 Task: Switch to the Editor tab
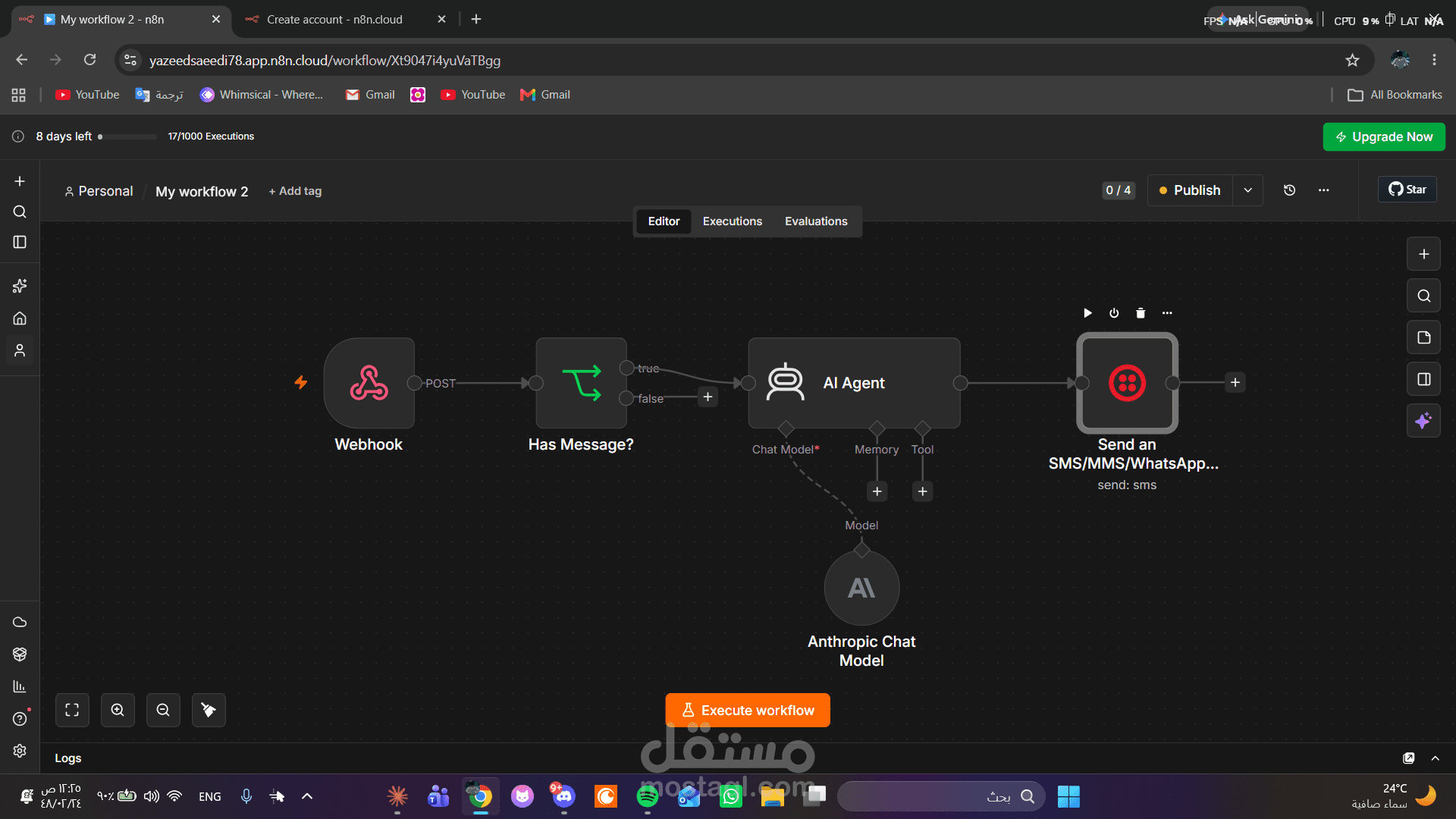(x=664, y=221)
